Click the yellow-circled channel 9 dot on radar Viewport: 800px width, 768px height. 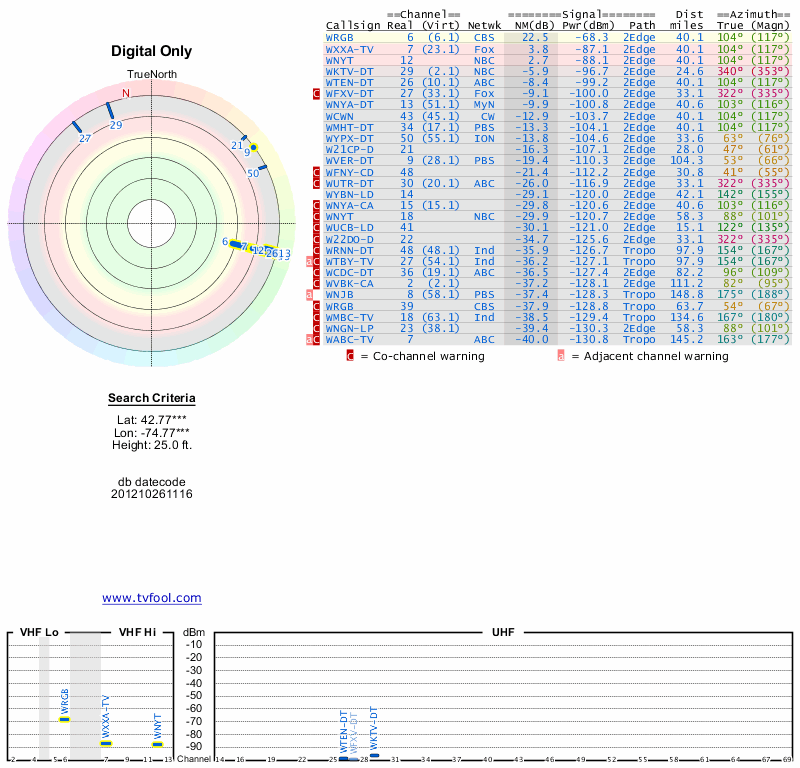[x=254, y=148]
